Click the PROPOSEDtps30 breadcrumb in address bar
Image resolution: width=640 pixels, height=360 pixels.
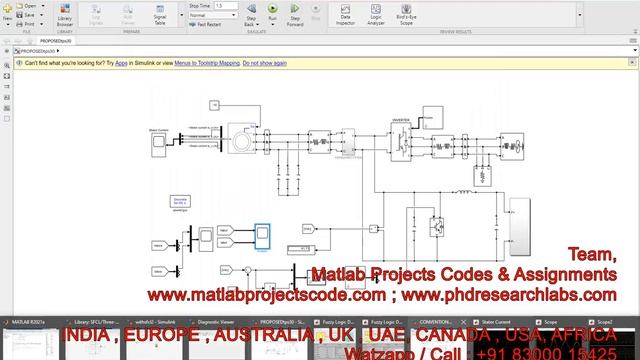(x=37, y=51)
